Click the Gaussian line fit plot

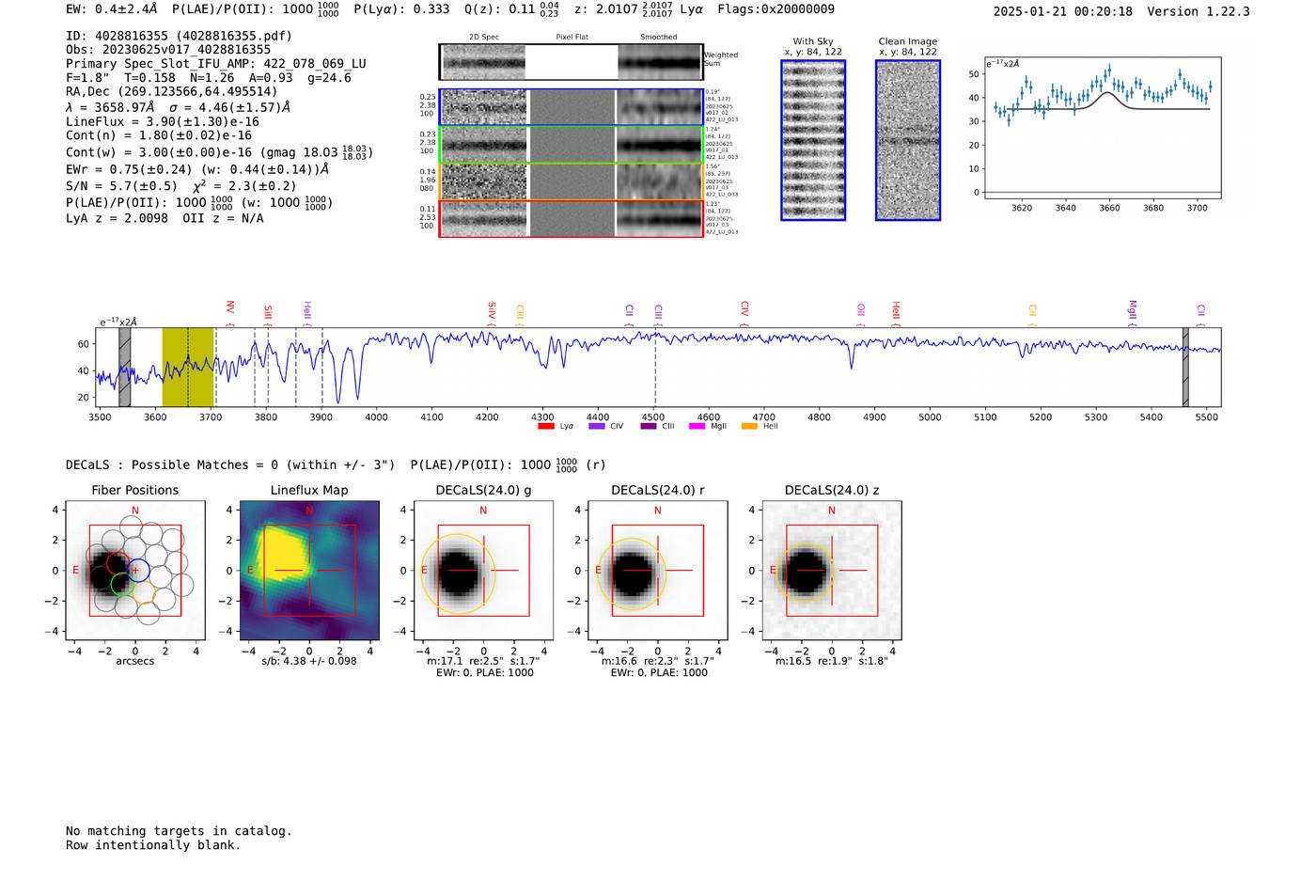pos(1102,128)
